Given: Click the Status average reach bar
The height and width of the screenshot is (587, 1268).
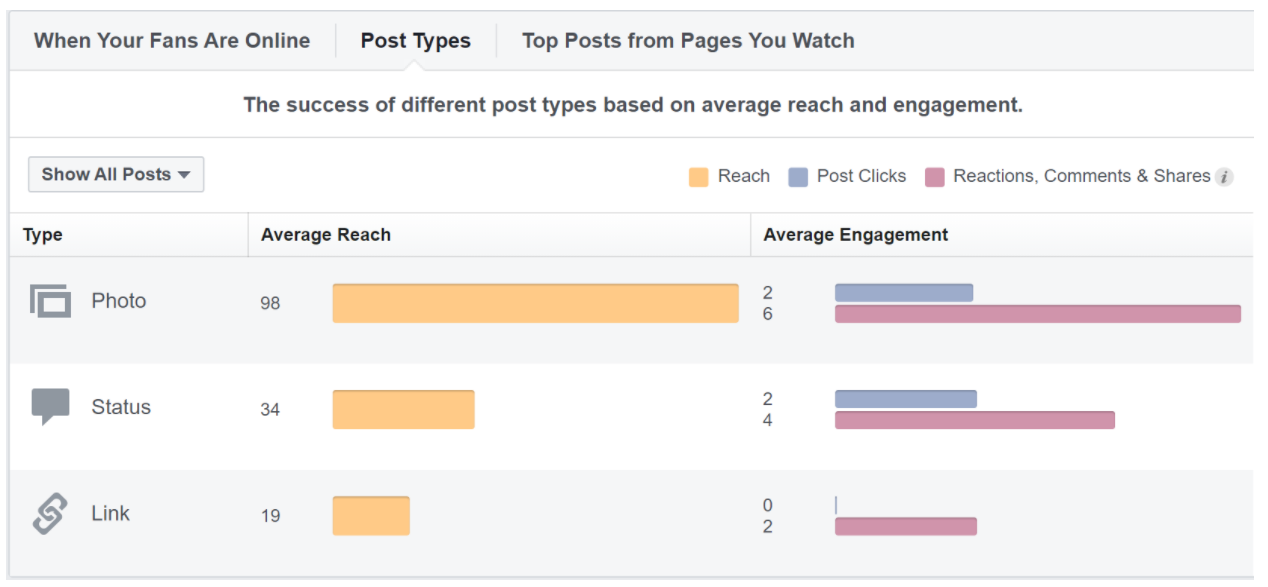Looking at the screenshot, I should click(x=403, y=409).
